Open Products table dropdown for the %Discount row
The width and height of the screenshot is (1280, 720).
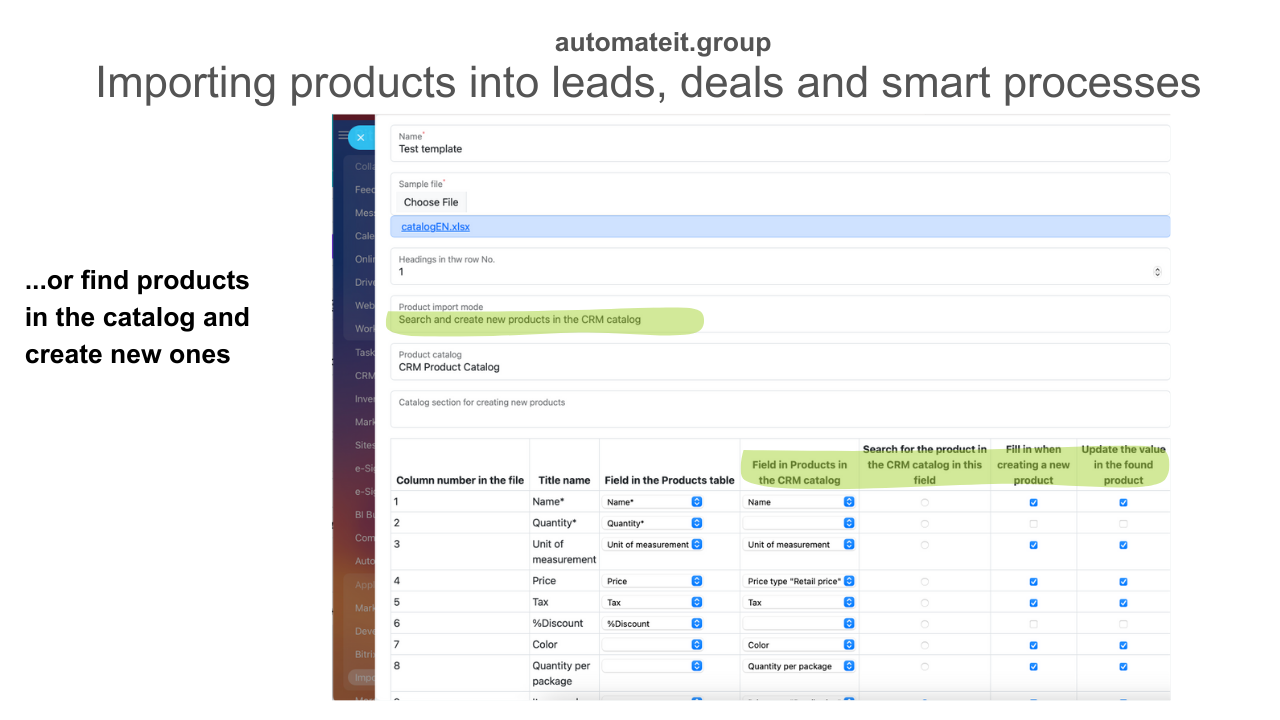click(x=654, y=623)
